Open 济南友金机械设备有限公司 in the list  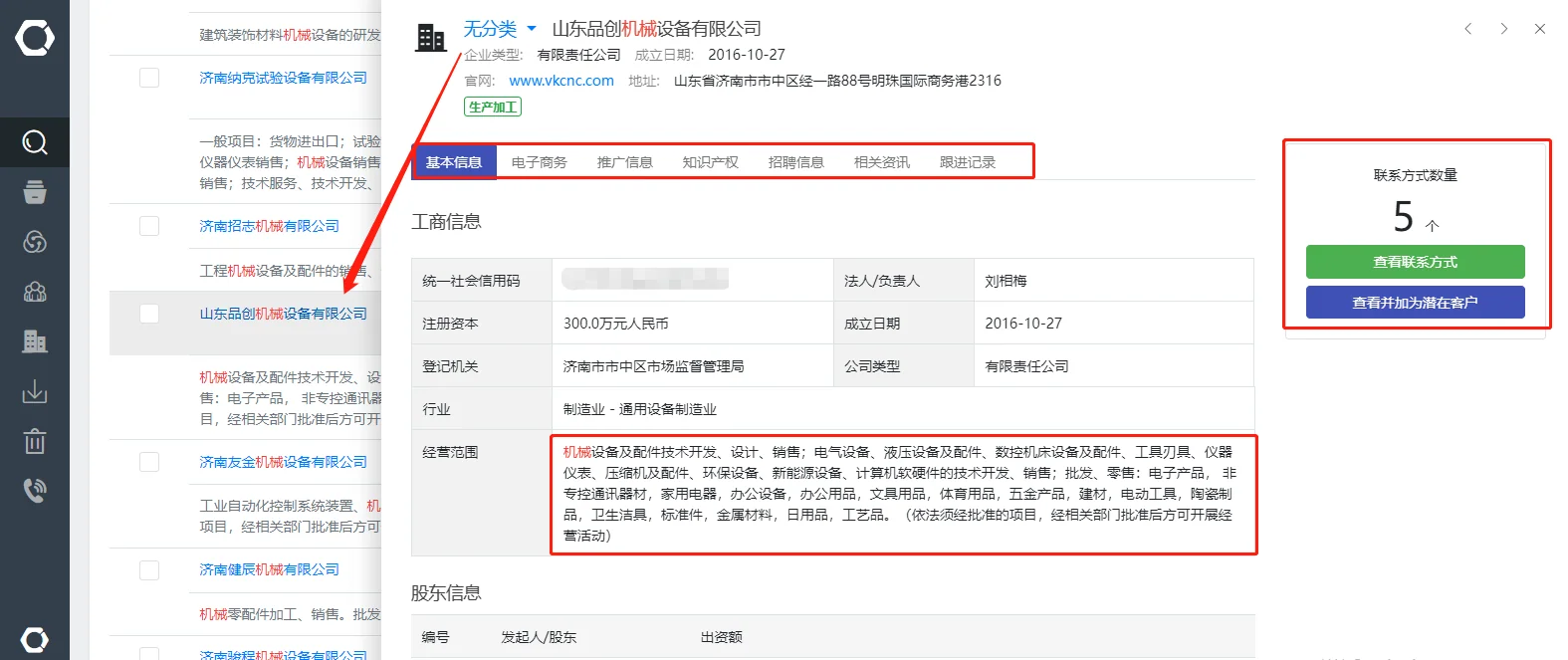(x=284, y=462)
